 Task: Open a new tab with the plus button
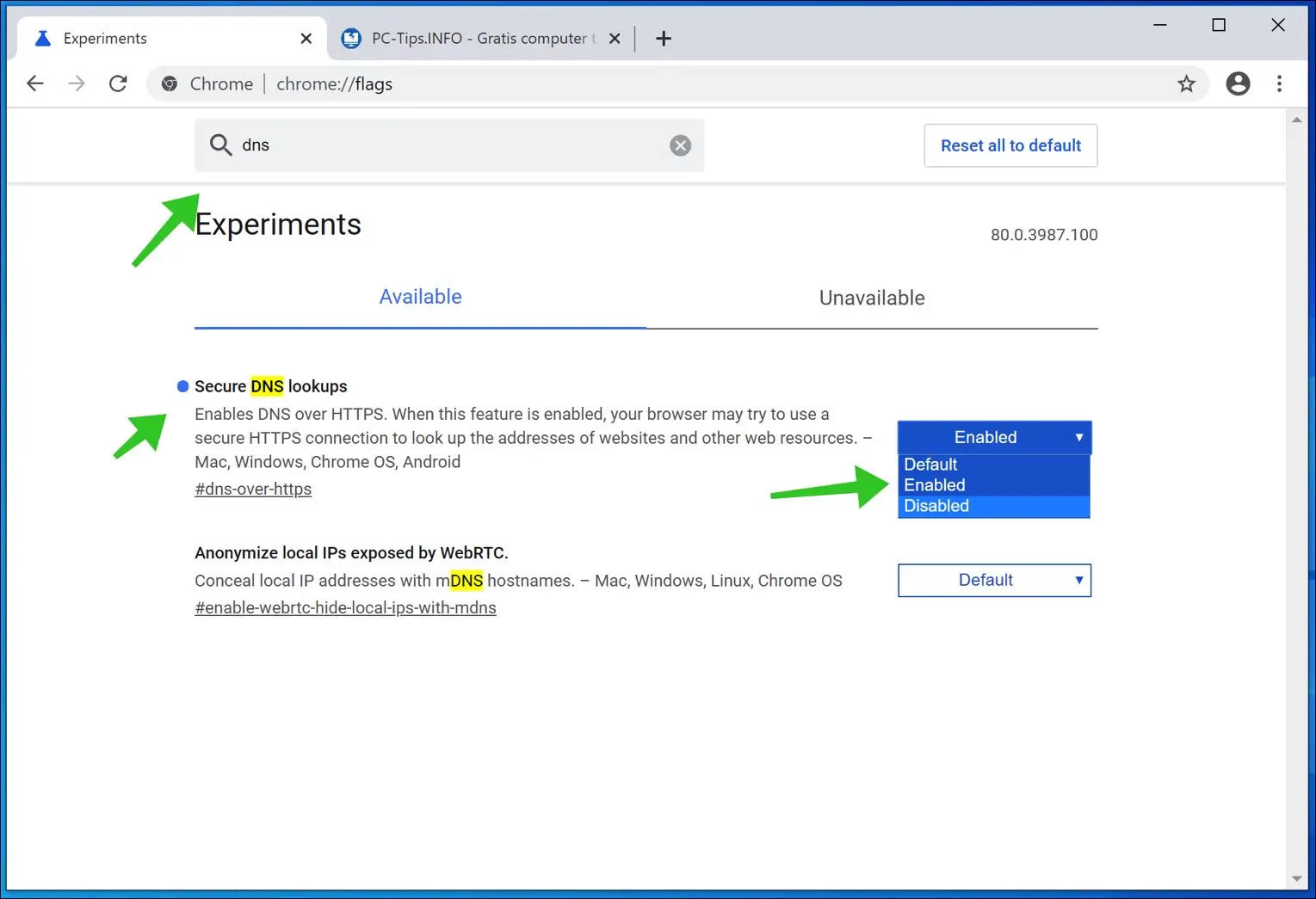click(x=663, y=39)
